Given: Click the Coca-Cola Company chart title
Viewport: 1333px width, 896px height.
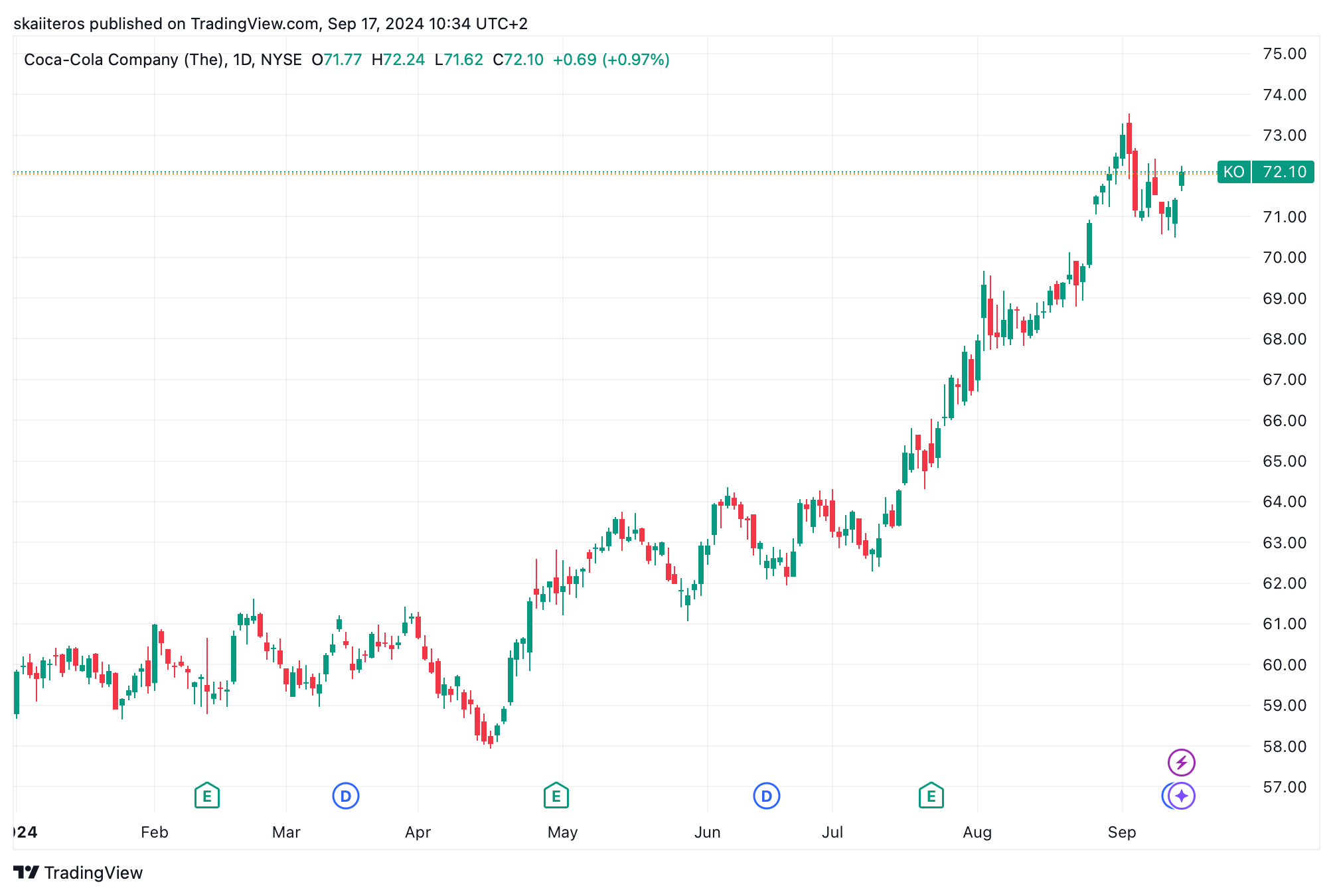Looking at the screenshot, I should pyautogui.click(x=163, y=60).
